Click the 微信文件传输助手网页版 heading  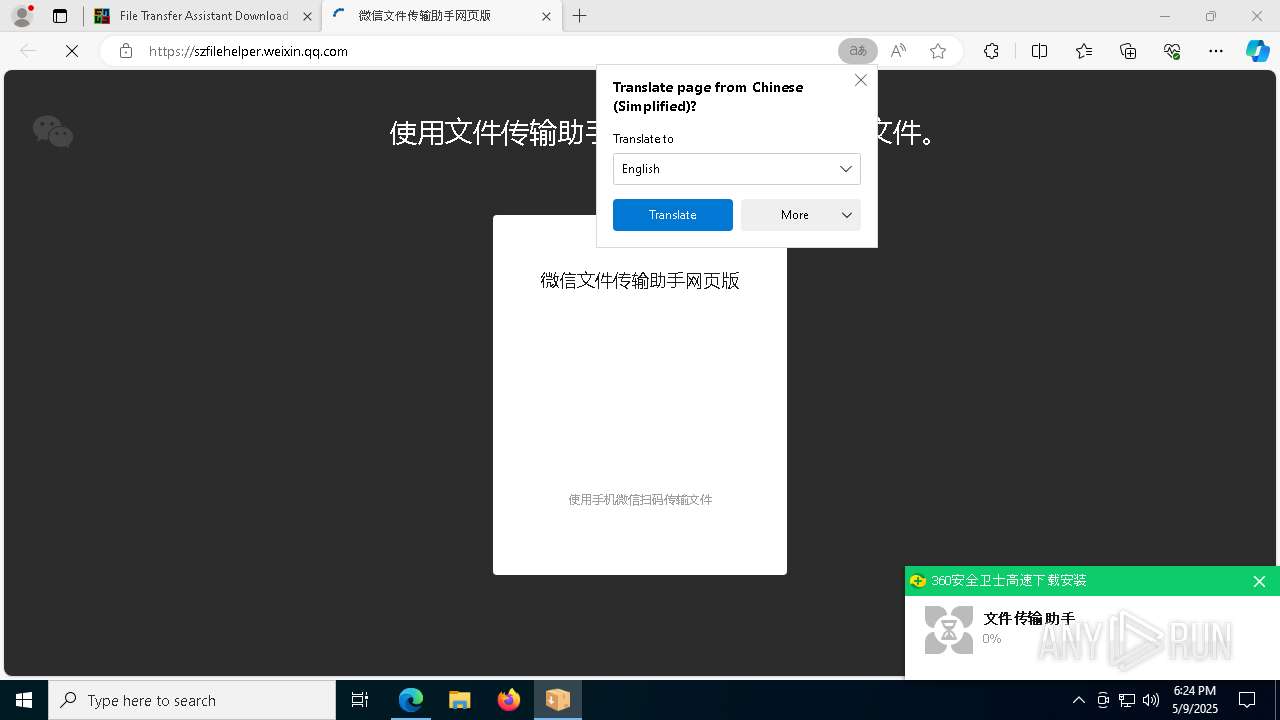coord(640,281)
